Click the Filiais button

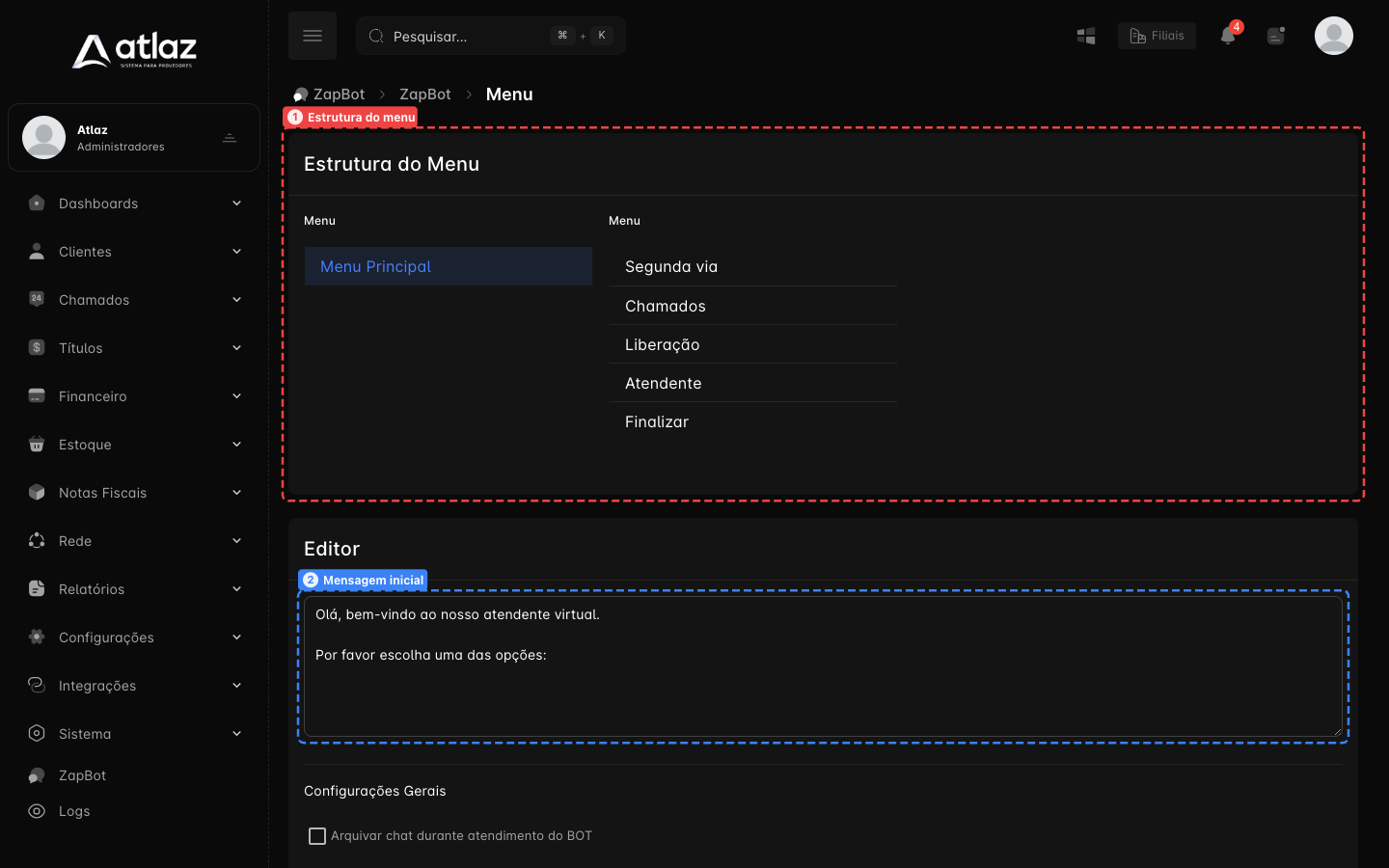coord(1157,36)
